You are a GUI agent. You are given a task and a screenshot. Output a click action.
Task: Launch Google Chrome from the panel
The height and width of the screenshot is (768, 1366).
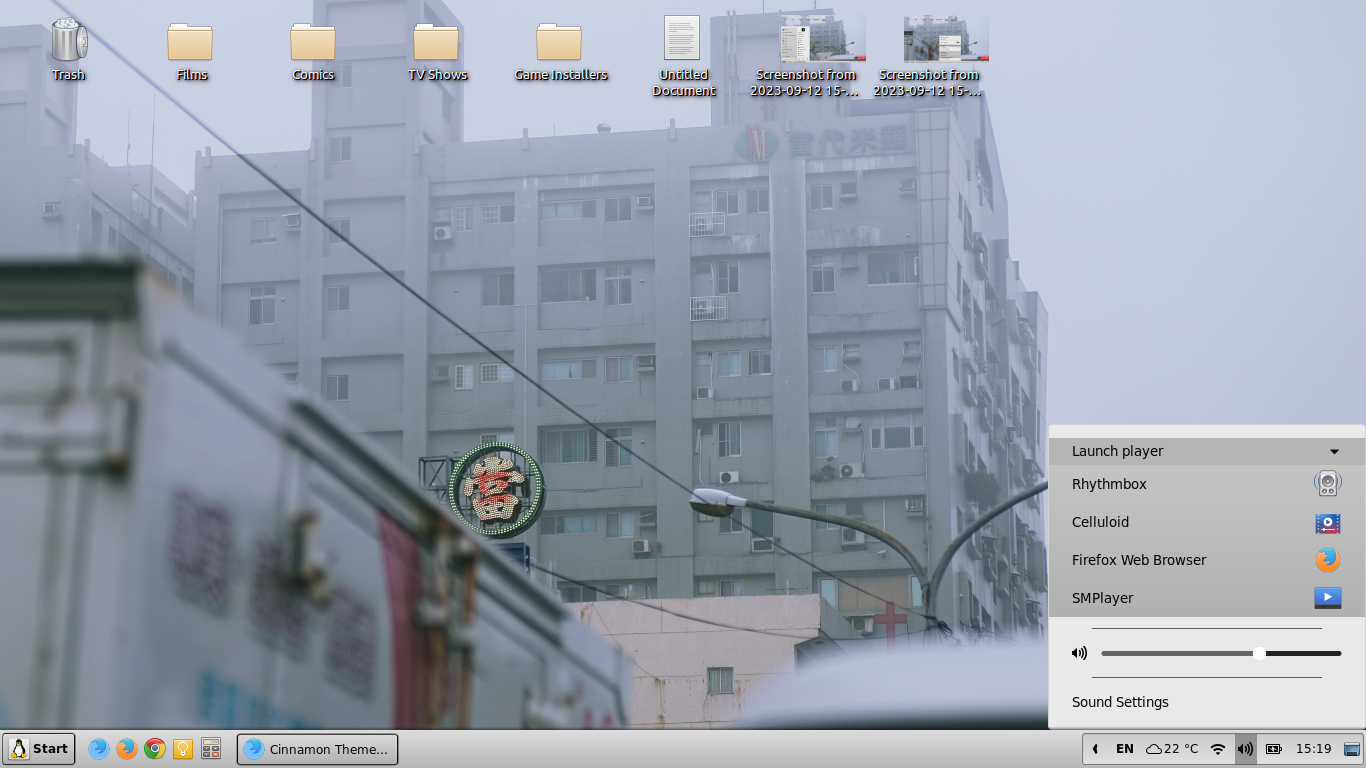point(154,748)
